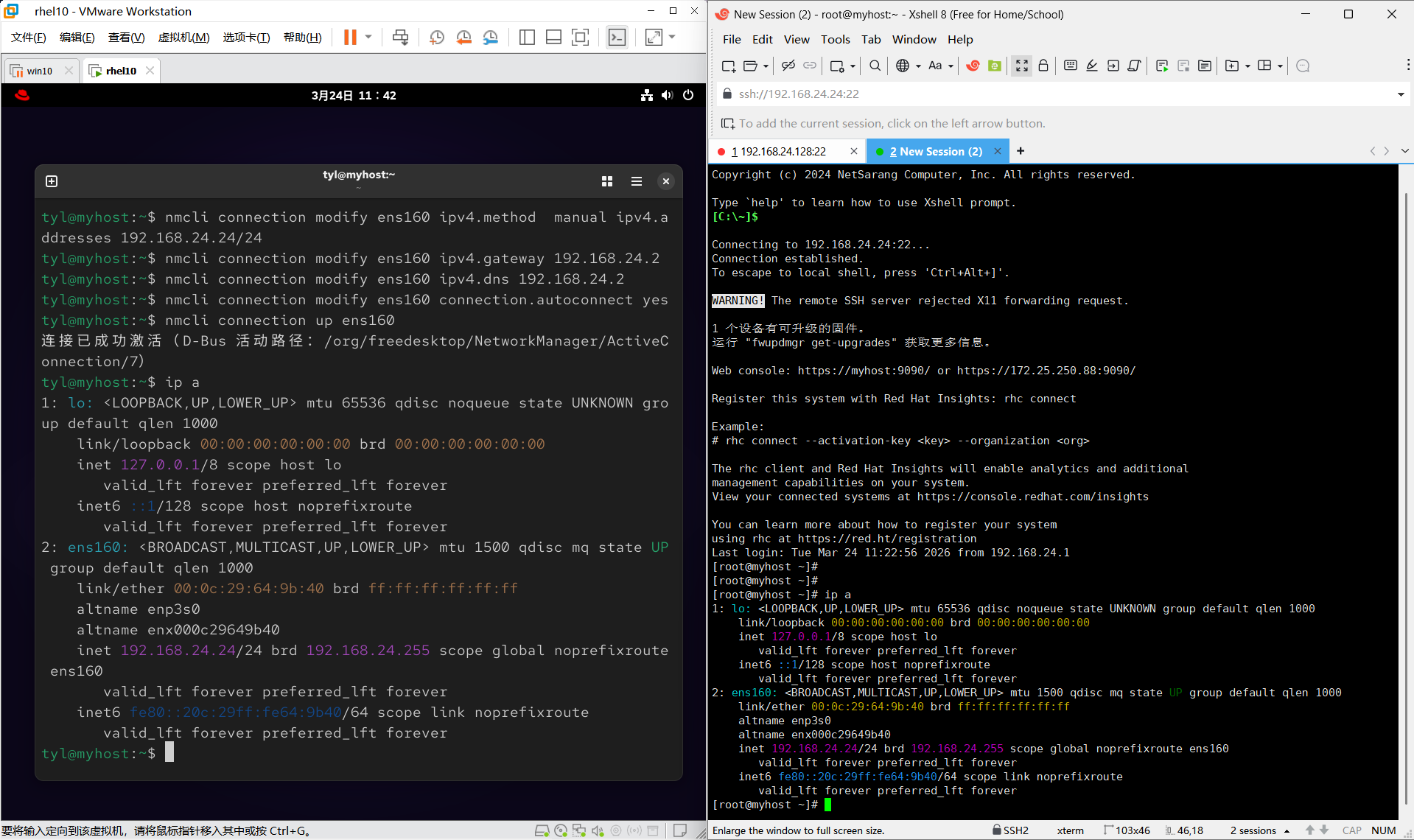Expand the Open session dropdown arrow
1414x840 pixels.
click(766, 66)
